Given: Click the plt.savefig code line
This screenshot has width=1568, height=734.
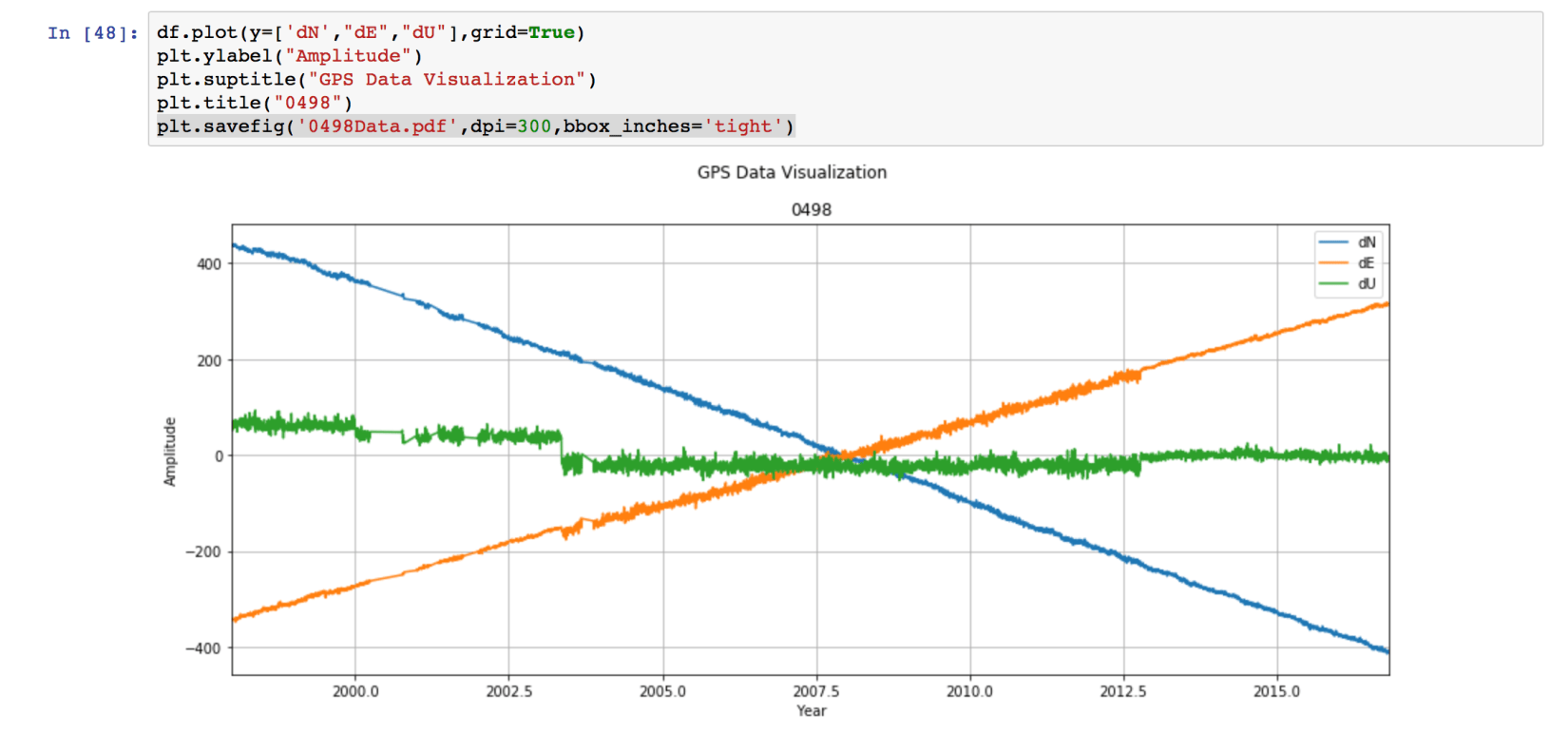Looking at the screenshot, I should click(475, 126).
